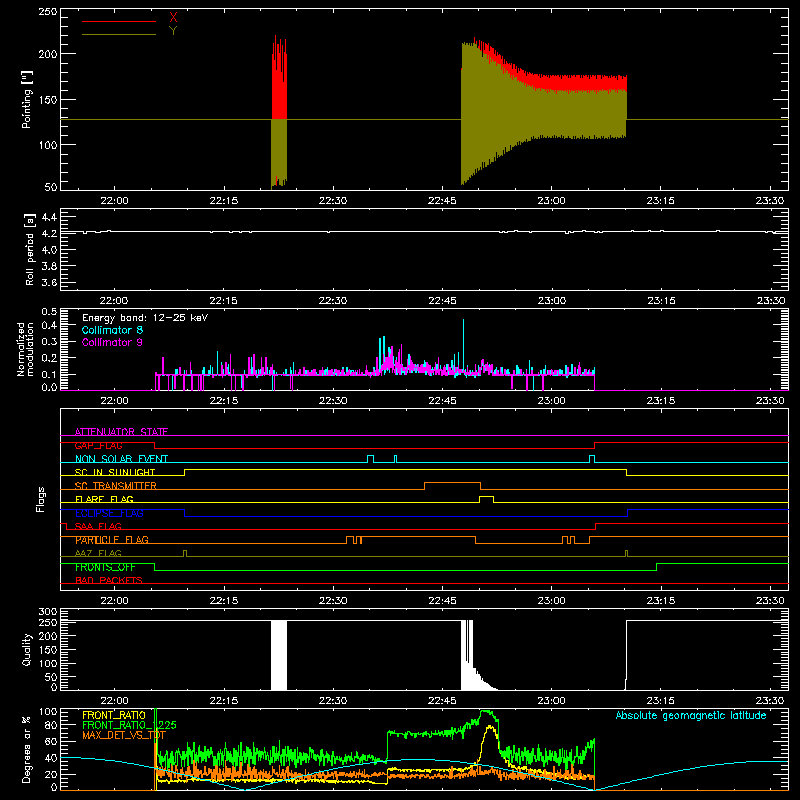Select the ECLIPSE_FLAG label
This screenshot has height=800, width=800.
coord(109,513)
